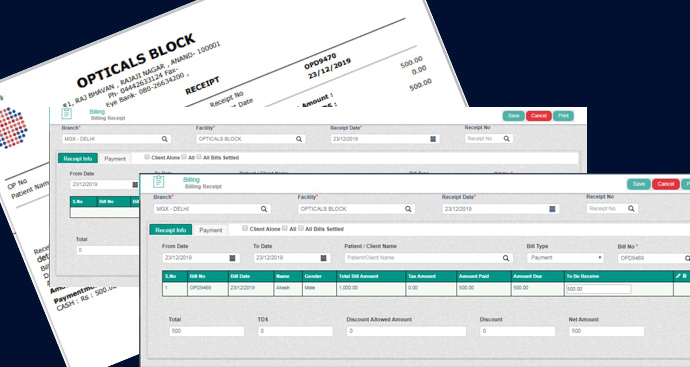Click Total field showing 500
This screenshot has width=690, height=367.
206,331
